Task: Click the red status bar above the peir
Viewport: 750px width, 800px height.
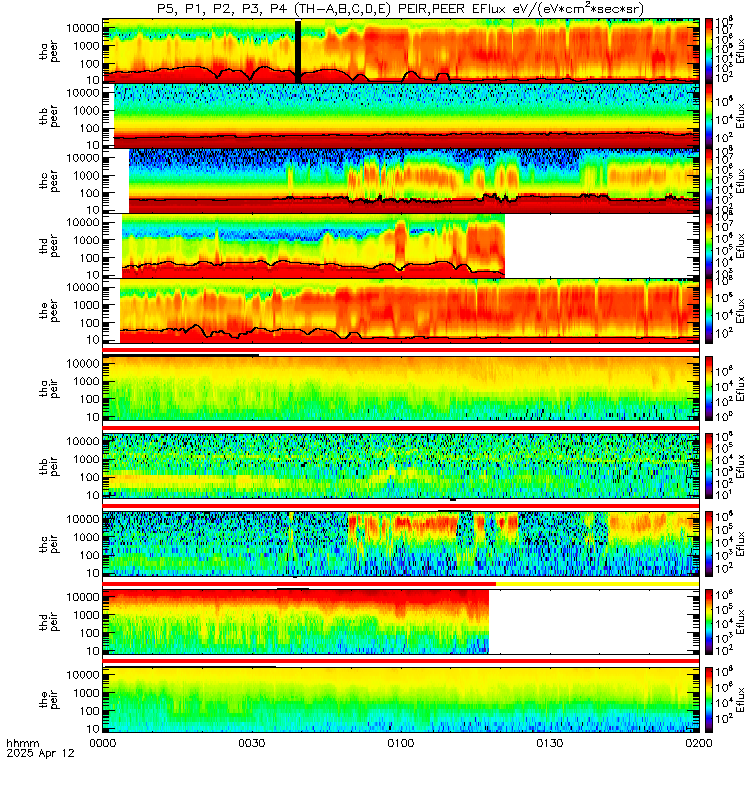Action: click(401, 661)
